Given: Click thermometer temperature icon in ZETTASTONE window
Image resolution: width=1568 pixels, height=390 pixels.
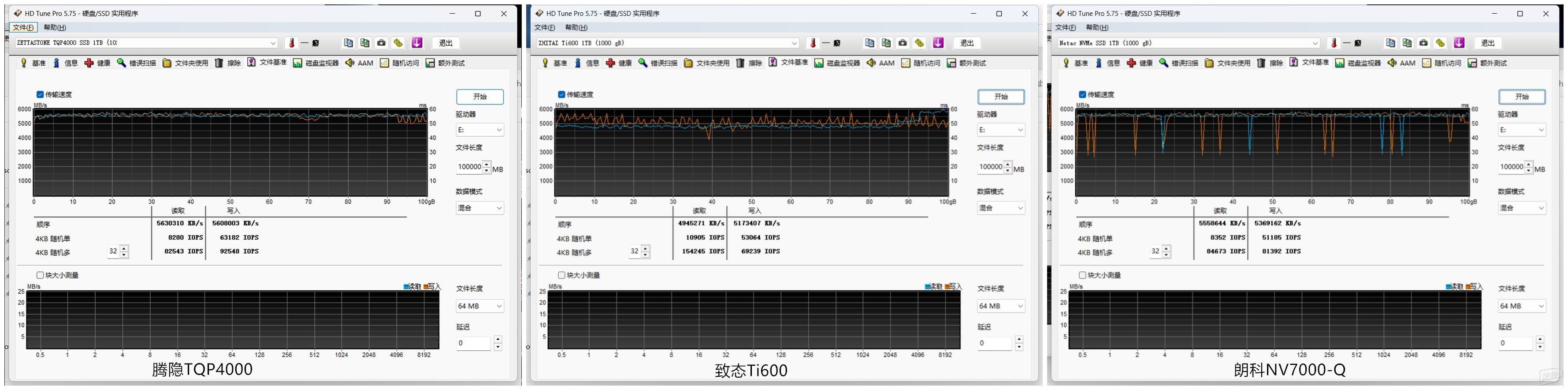Looking at the screenshot, I should click(x=292, y=43).
